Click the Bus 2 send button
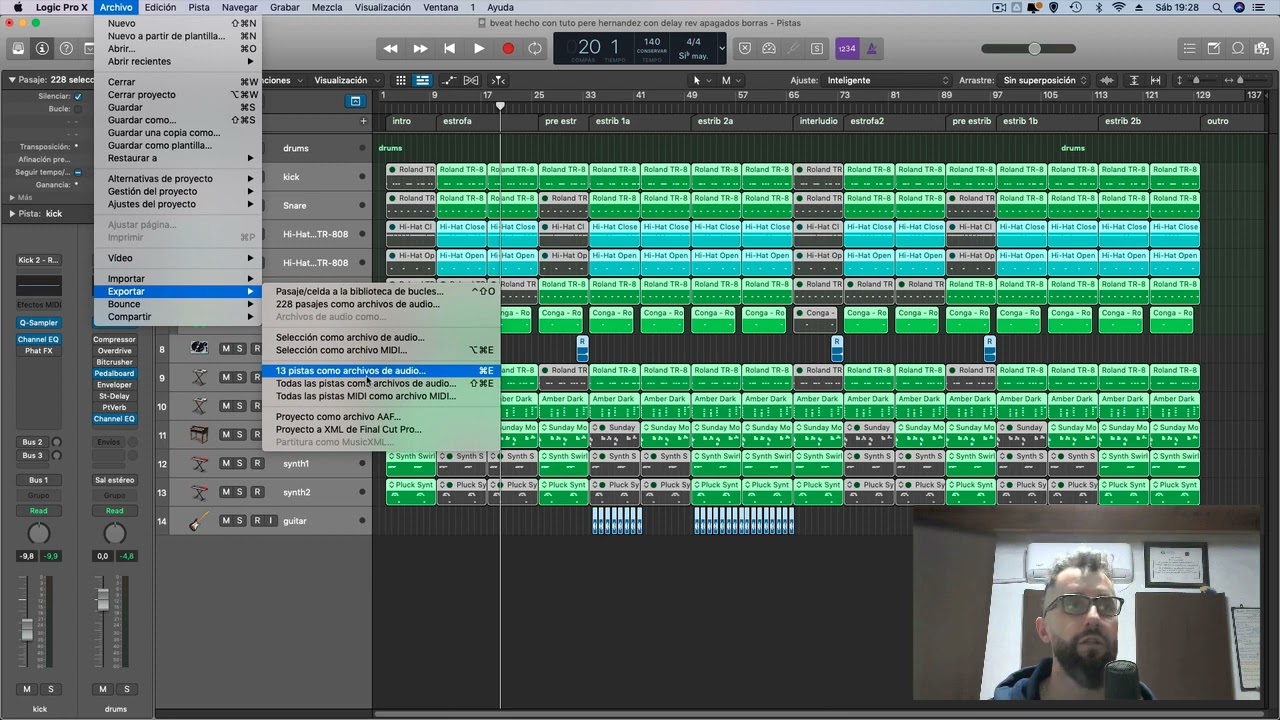 pos(33,442)
